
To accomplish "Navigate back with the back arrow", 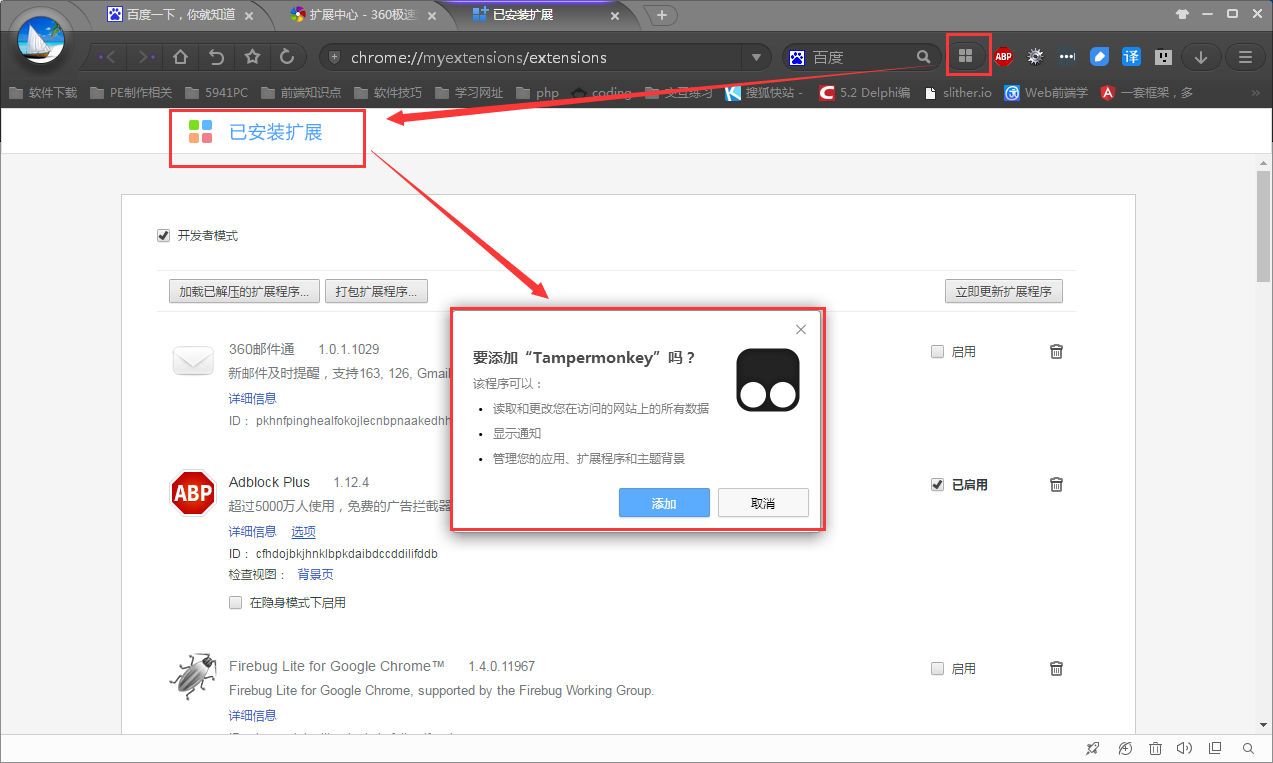I will tap(110, 57).
